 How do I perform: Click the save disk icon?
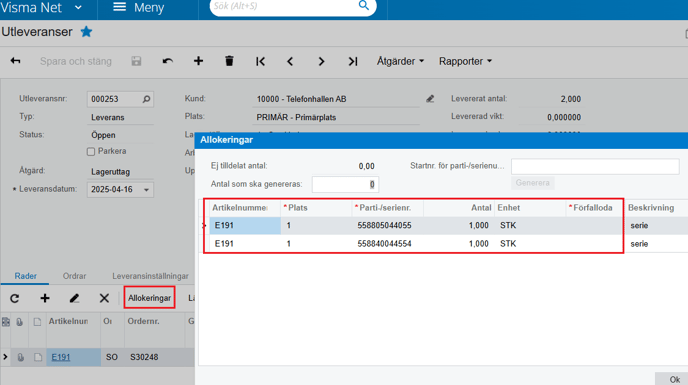(136, 61)
